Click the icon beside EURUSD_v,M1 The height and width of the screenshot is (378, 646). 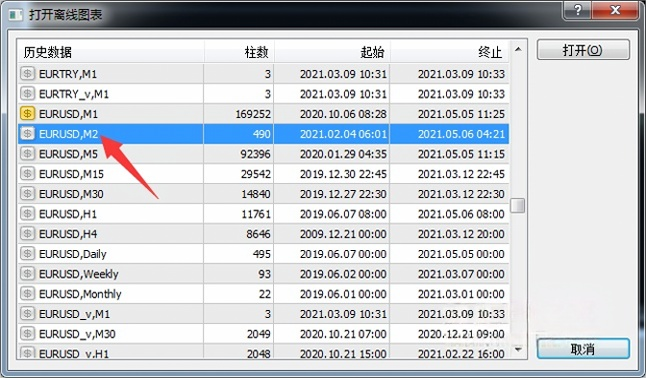[28, 314]
